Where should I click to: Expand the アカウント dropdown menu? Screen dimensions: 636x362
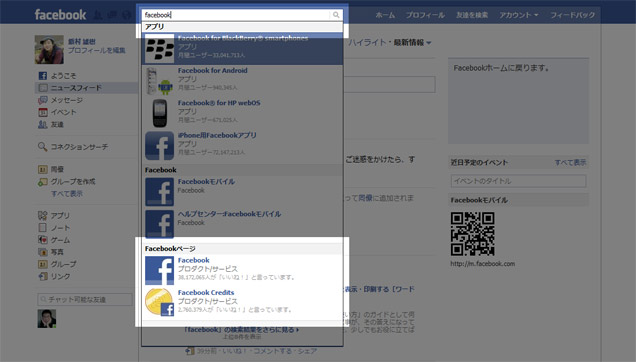tap(518, 15)
